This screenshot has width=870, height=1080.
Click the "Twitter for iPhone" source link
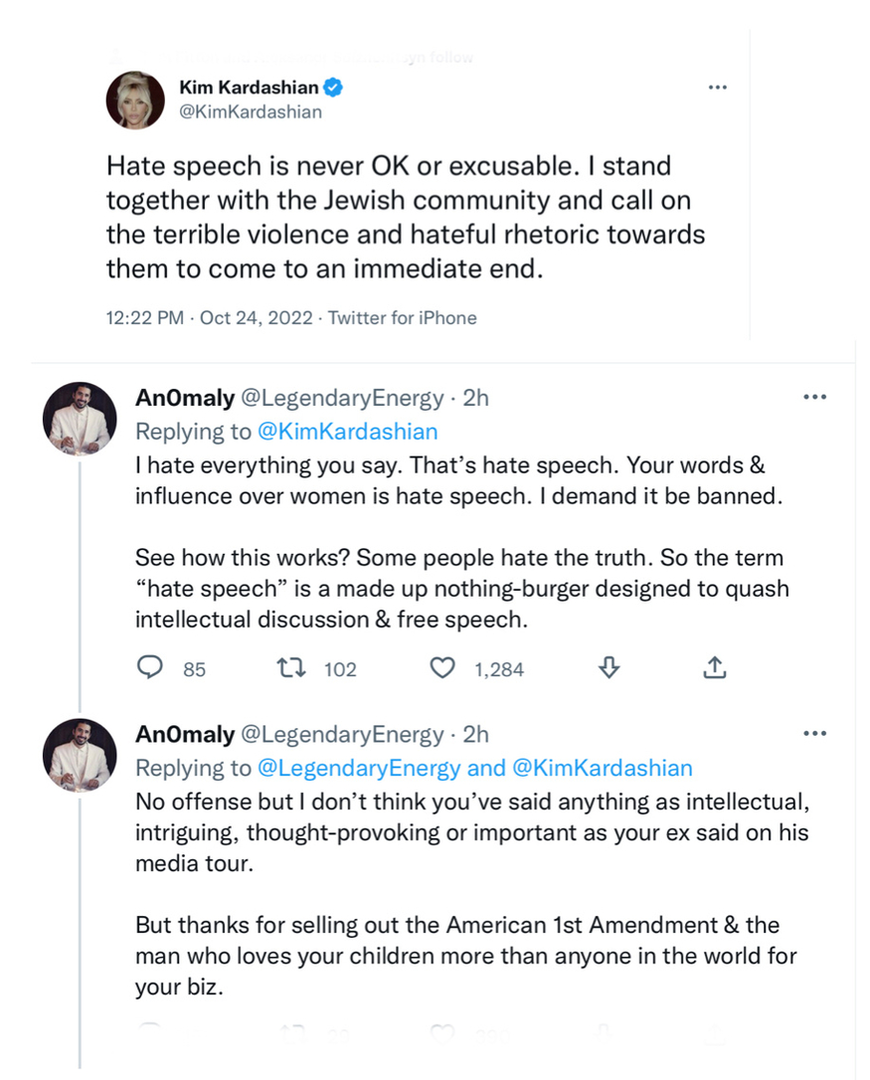point(402,318)
